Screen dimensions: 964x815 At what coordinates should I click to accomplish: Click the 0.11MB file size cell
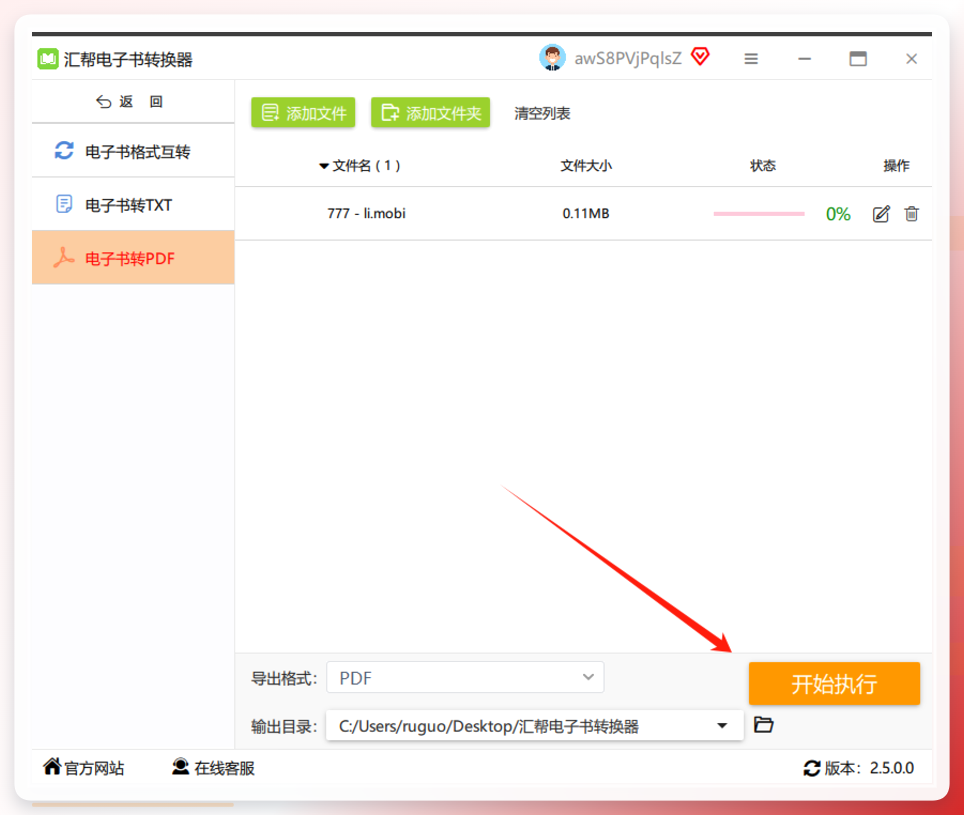(x=586, y=213)
